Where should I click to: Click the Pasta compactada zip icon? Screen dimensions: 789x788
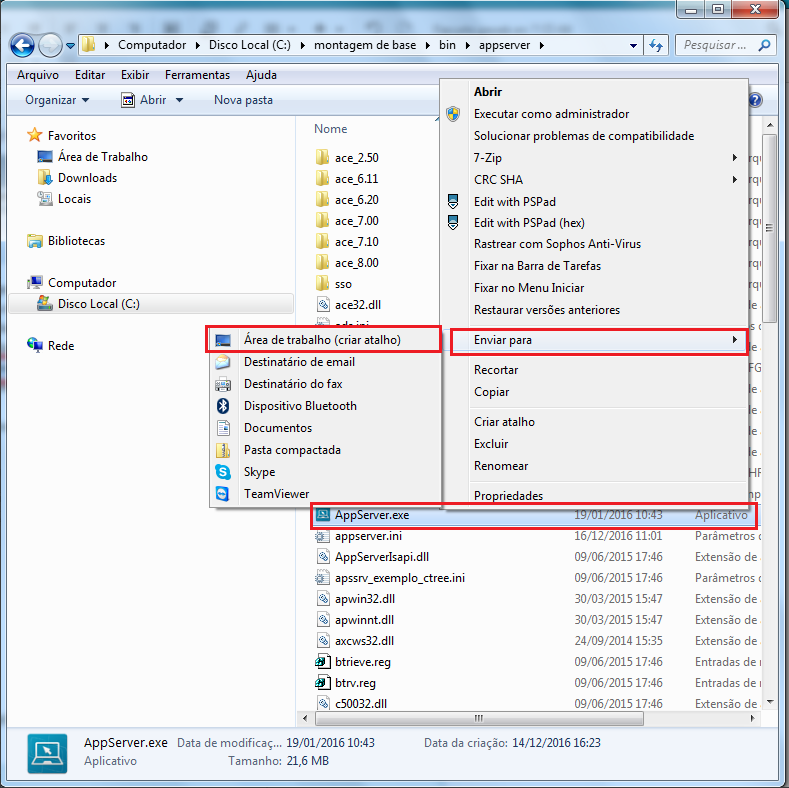click(x=223, y=450)
